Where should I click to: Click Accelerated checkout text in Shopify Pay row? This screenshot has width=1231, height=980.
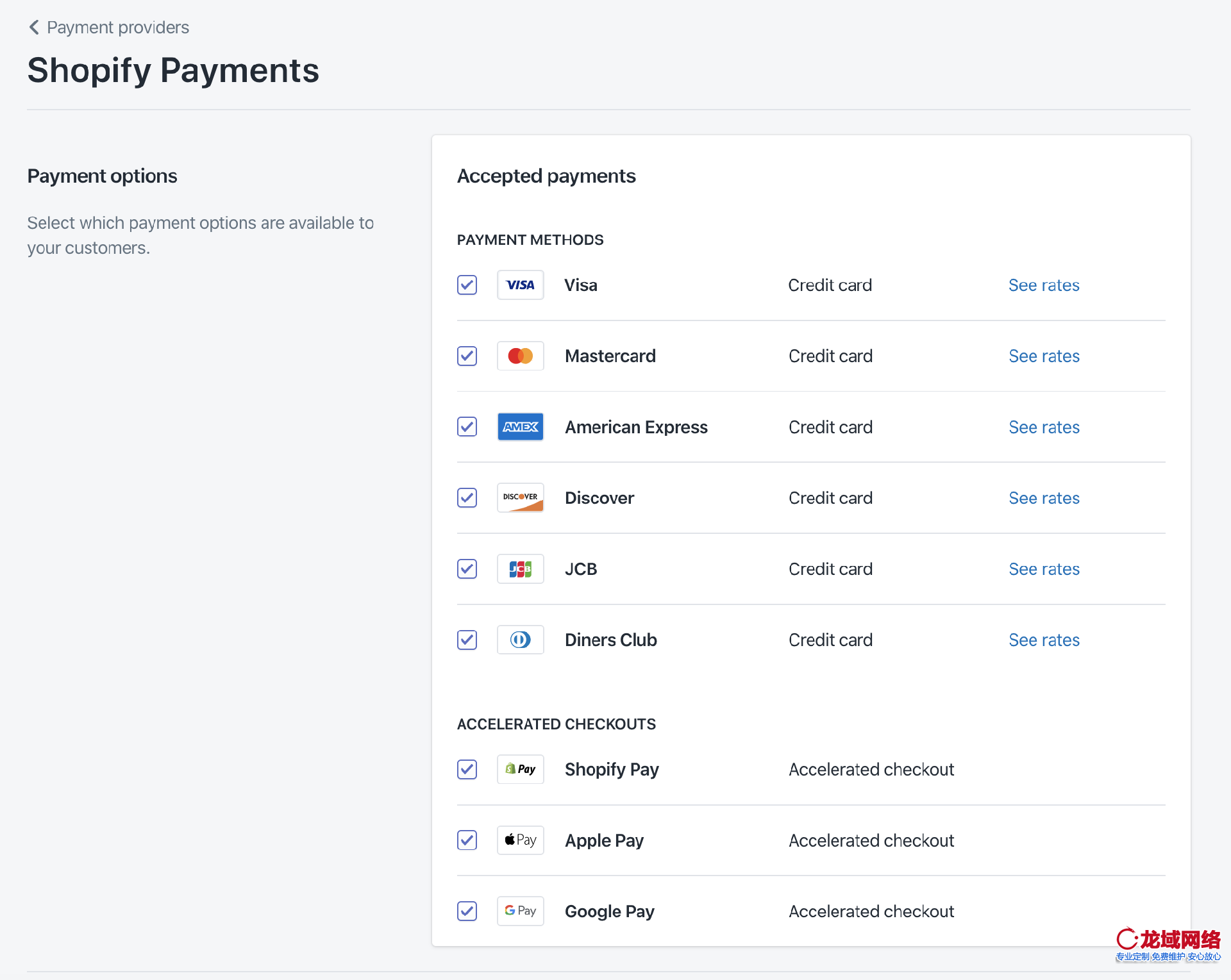pyautogui.click(x=871, y=769)
